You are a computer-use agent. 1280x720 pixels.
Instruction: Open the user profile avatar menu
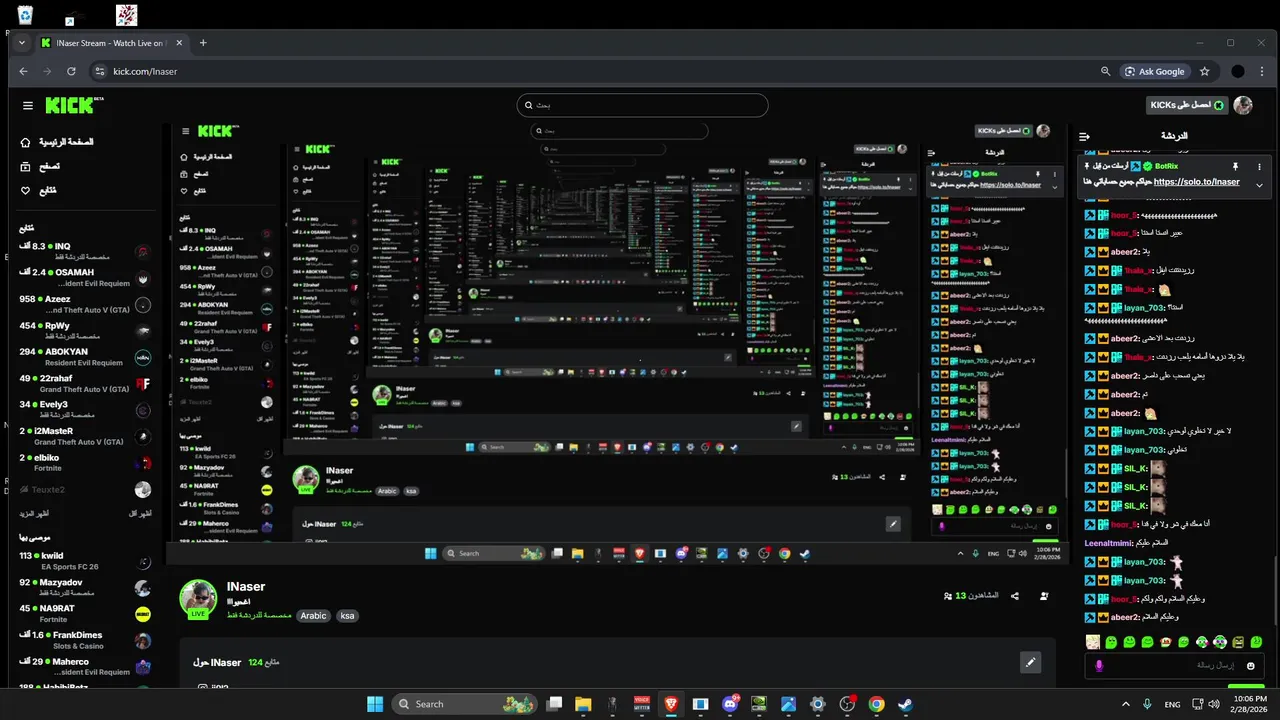click(1243, 105)
